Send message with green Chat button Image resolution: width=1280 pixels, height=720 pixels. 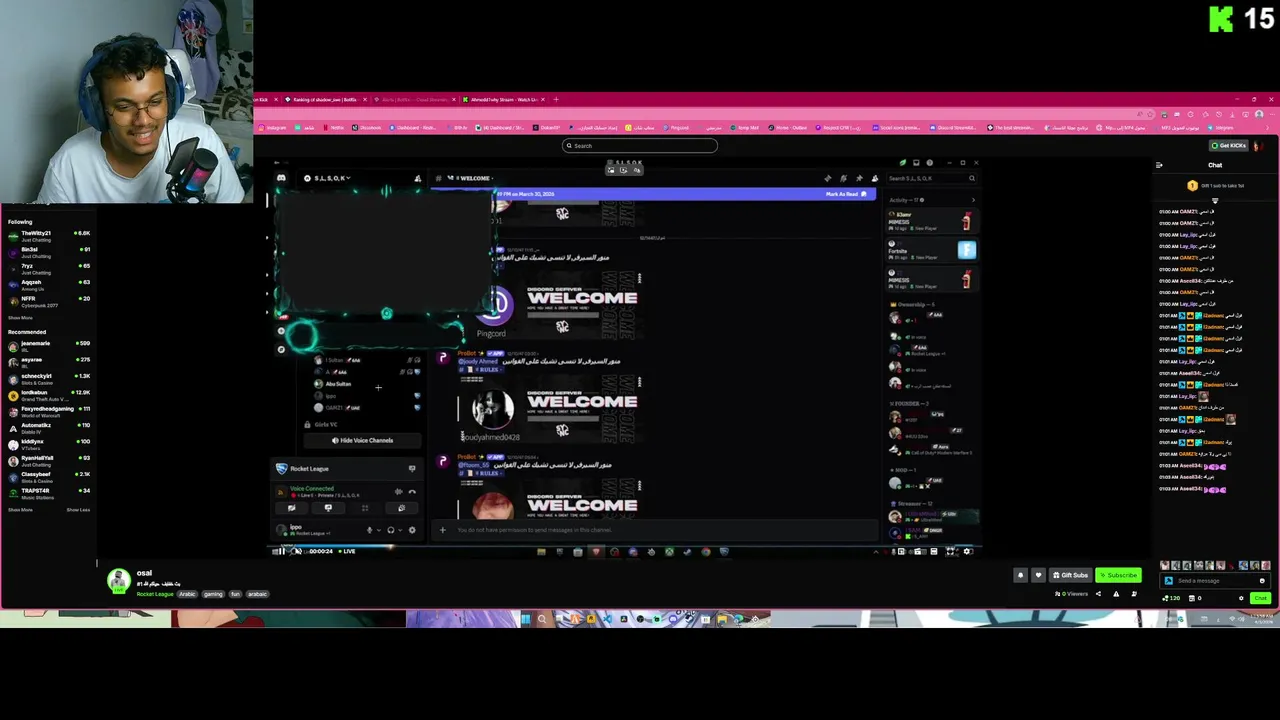[1260, 598]
